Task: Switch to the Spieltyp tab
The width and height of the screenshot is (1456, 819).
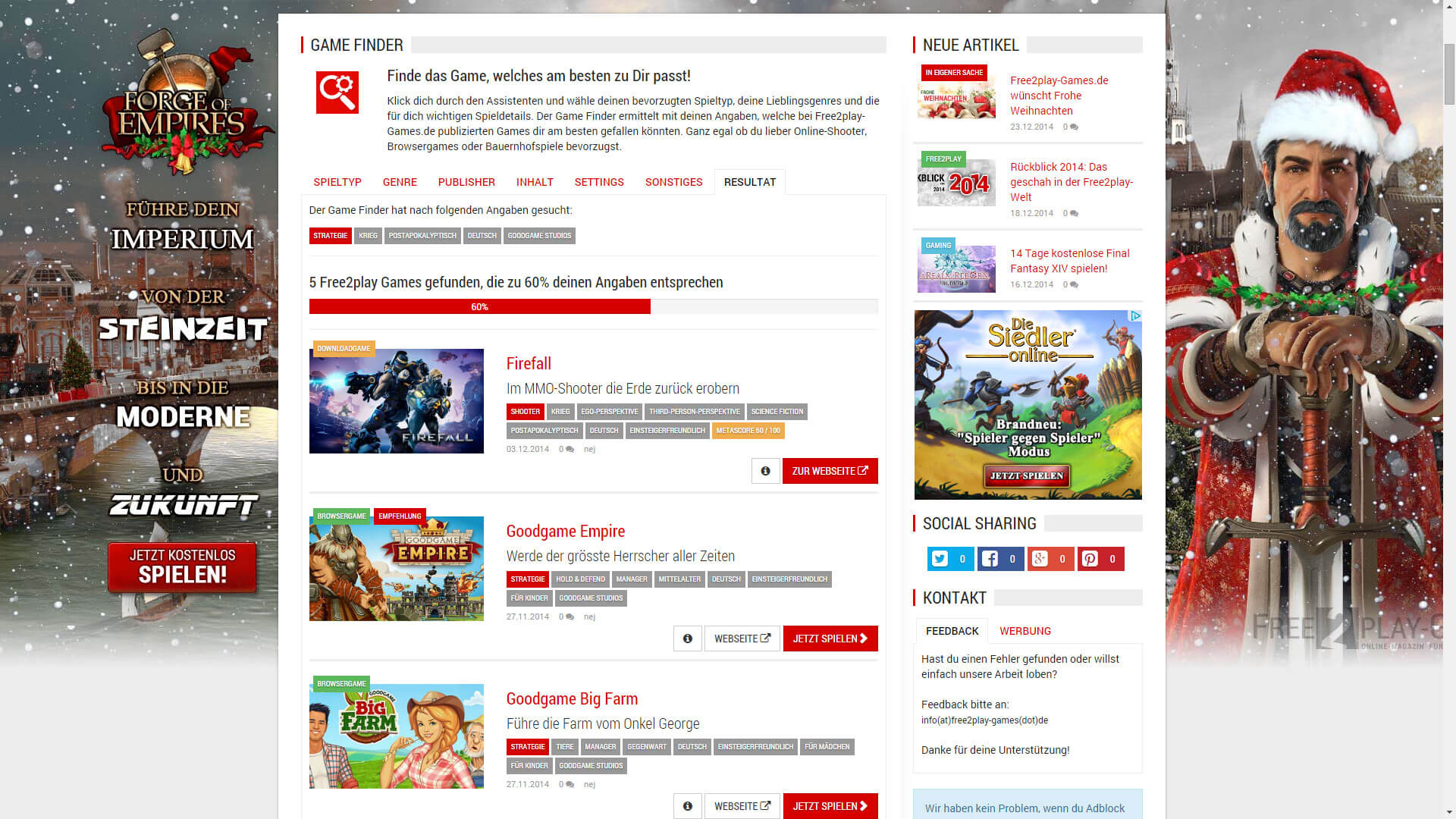Action: point(337,182)
